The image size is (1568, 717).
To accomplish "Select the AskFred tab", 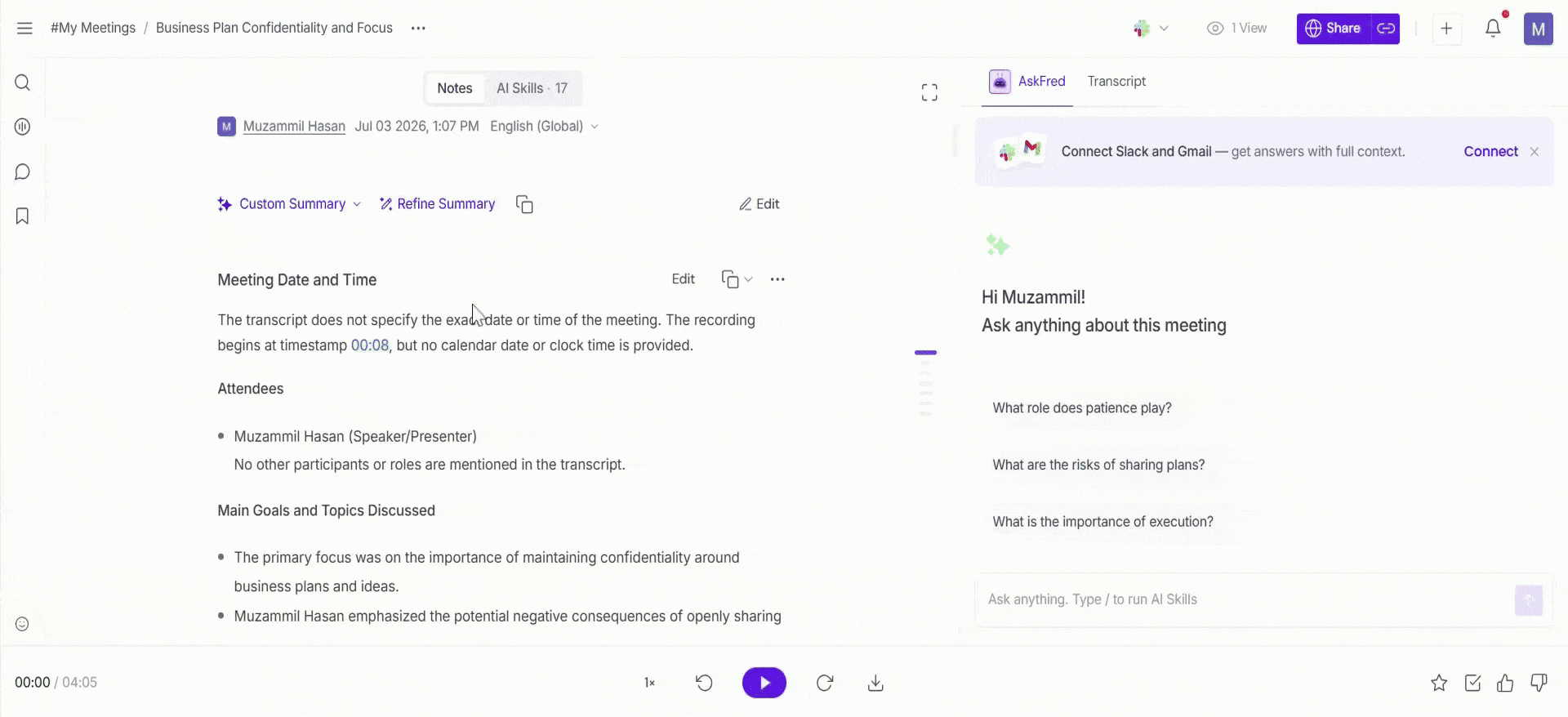I will (1027, 81).
